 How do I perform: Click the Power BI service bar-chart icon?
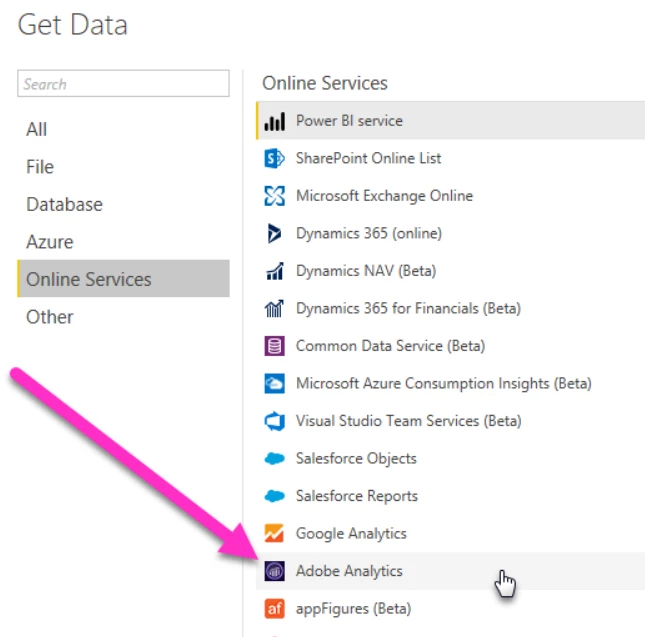274,121
